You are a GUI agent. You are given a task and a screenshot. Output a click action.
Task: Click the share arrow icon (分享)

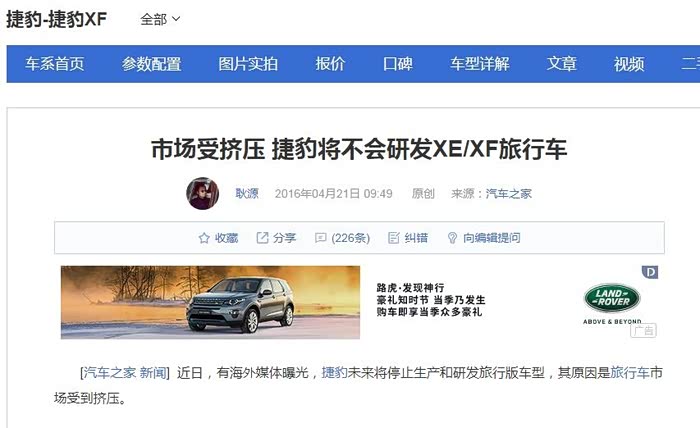click(x=262, y=238)
